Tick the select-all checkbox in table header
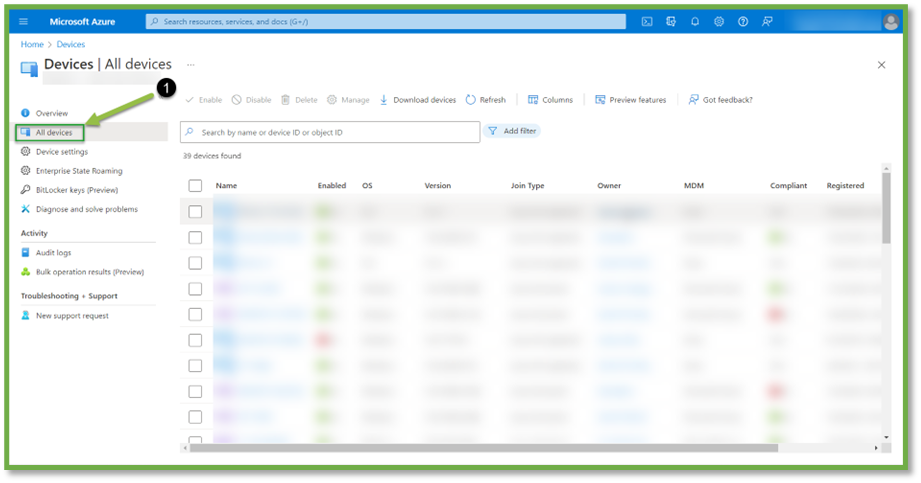Image resolution: width=921 pixels, height=483 pixels. point(195,186)
